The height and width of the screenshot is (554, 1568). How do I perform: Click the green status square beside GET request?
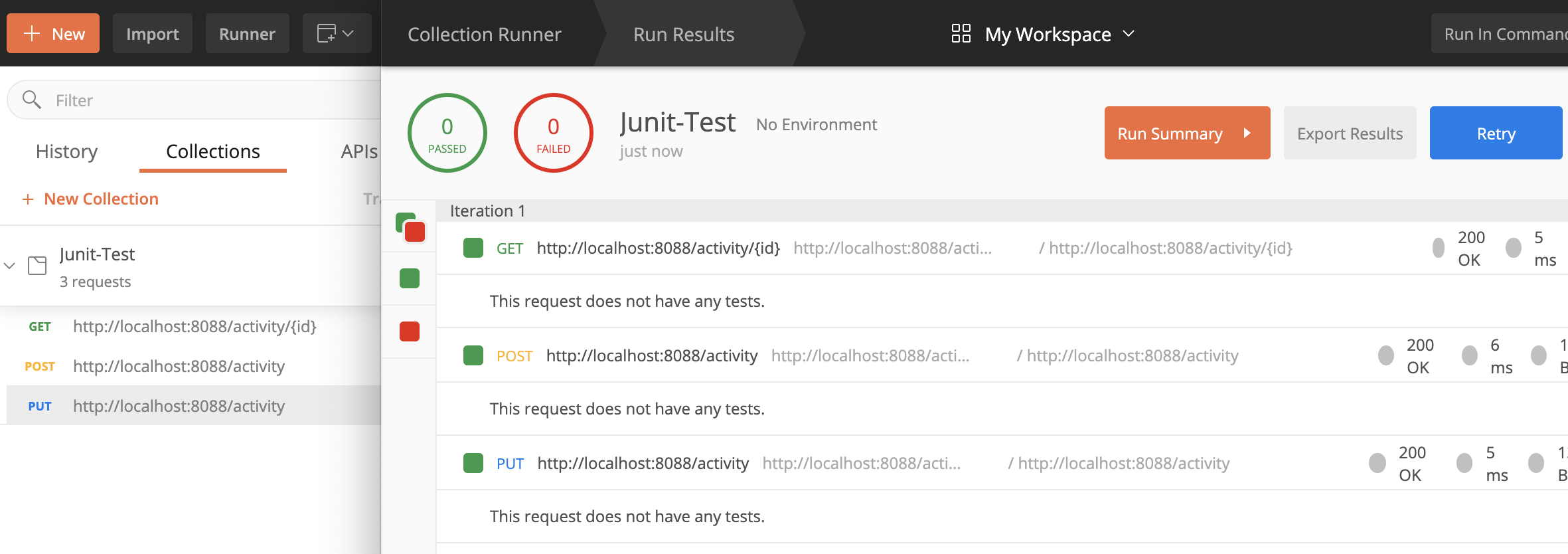click(473, 248)
